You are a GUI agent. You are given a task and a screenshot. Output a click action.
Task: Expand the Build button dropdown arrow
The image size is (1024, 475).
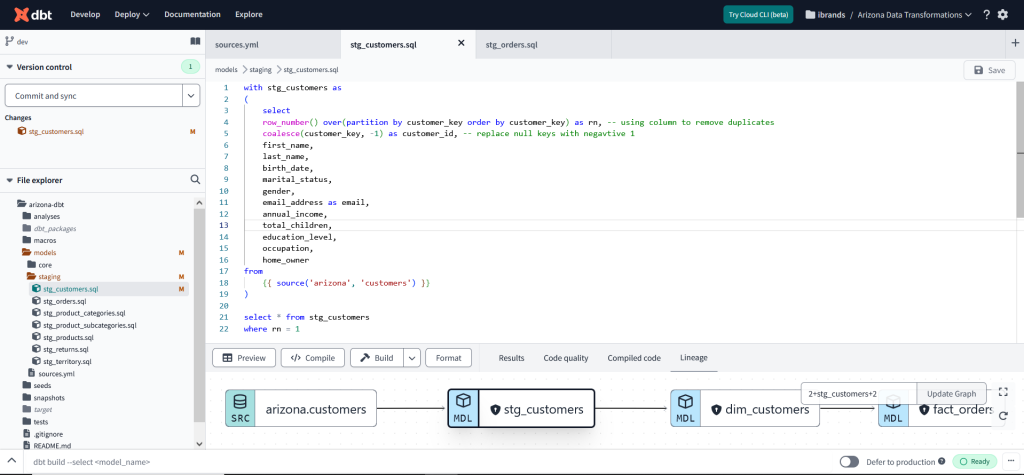click(x=412, y=358)
